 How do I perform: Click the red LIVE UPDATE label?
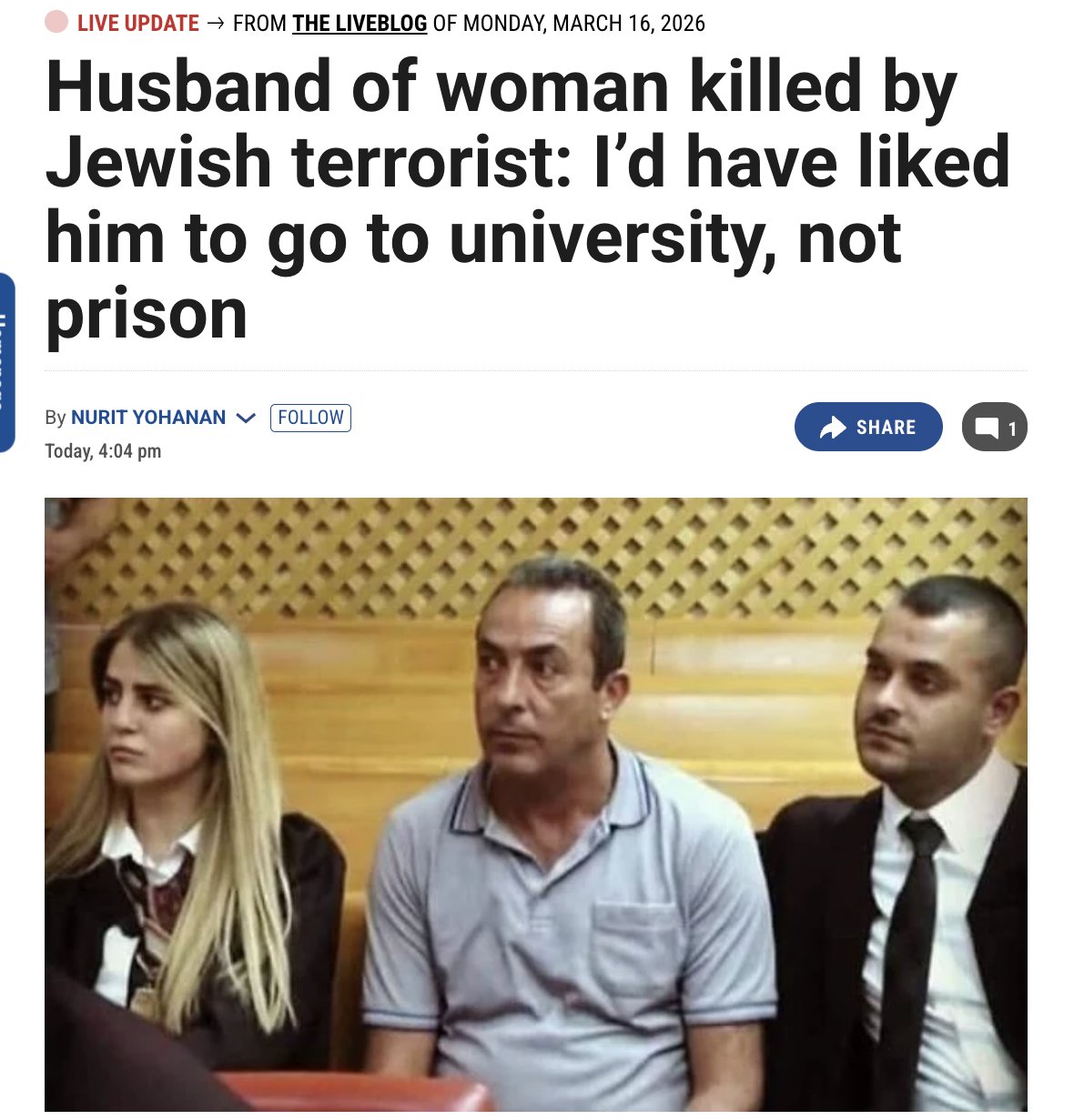click(x=138, y=23)
